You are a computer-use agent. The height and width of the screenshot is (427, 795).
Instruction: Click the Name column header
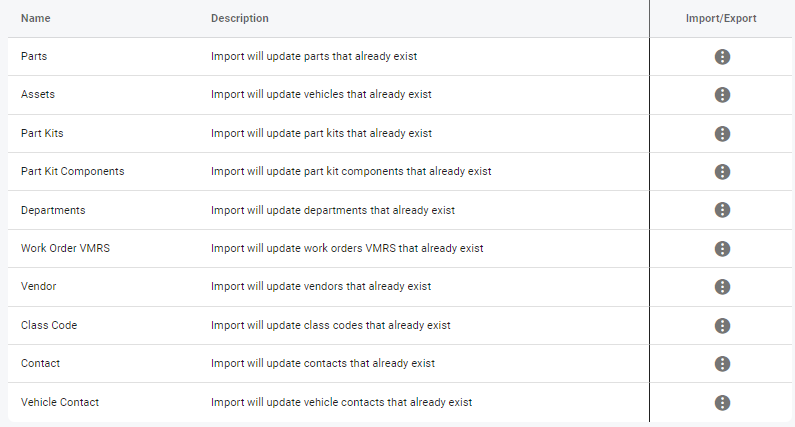(35, 19)
